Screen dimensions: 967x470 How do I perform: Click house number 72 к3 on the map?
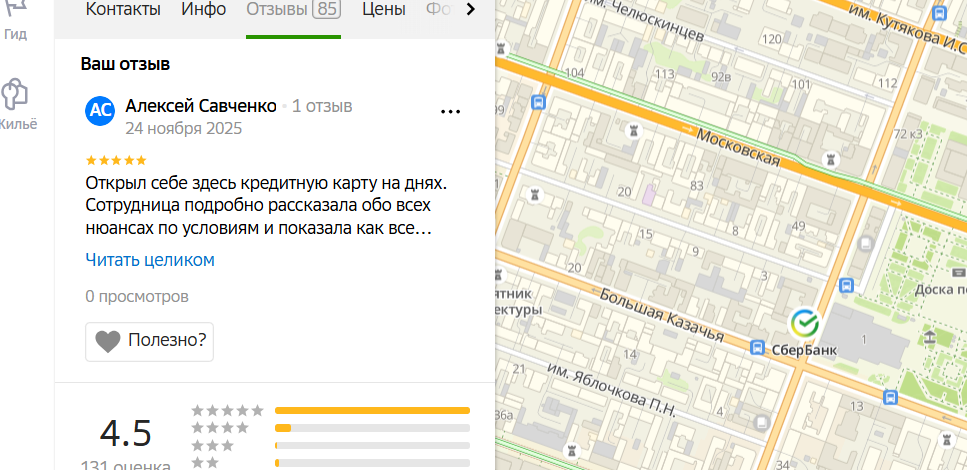click(908, 134)
